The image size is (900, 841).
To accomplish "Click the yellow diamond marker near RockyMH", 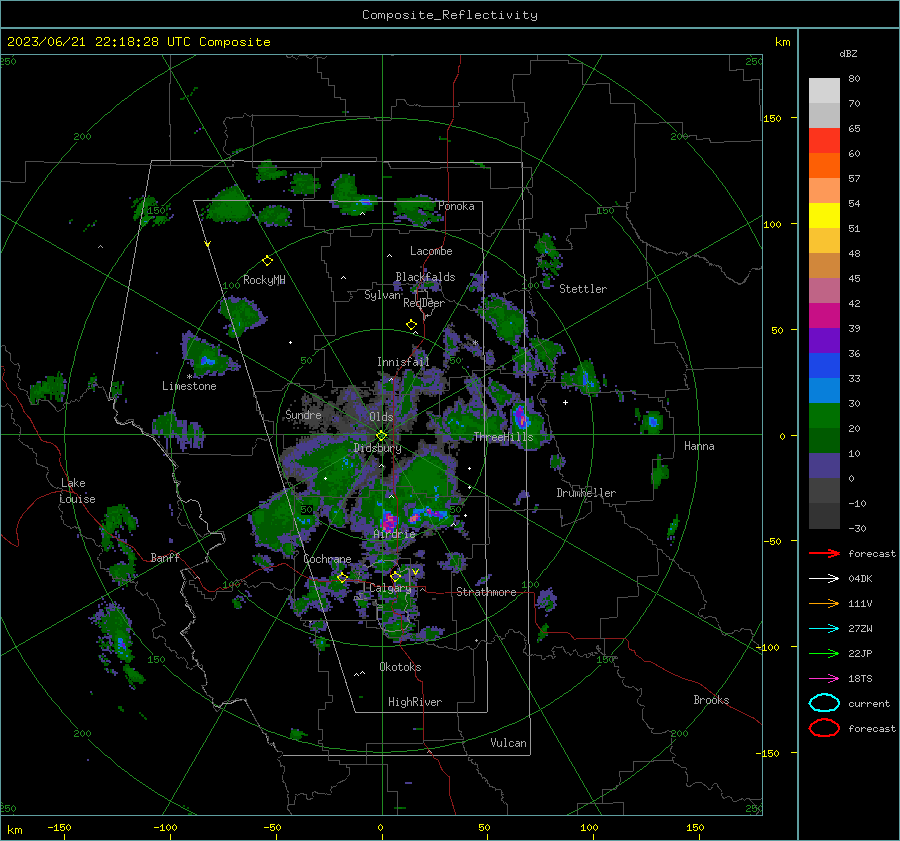I will tap(267, 261).
